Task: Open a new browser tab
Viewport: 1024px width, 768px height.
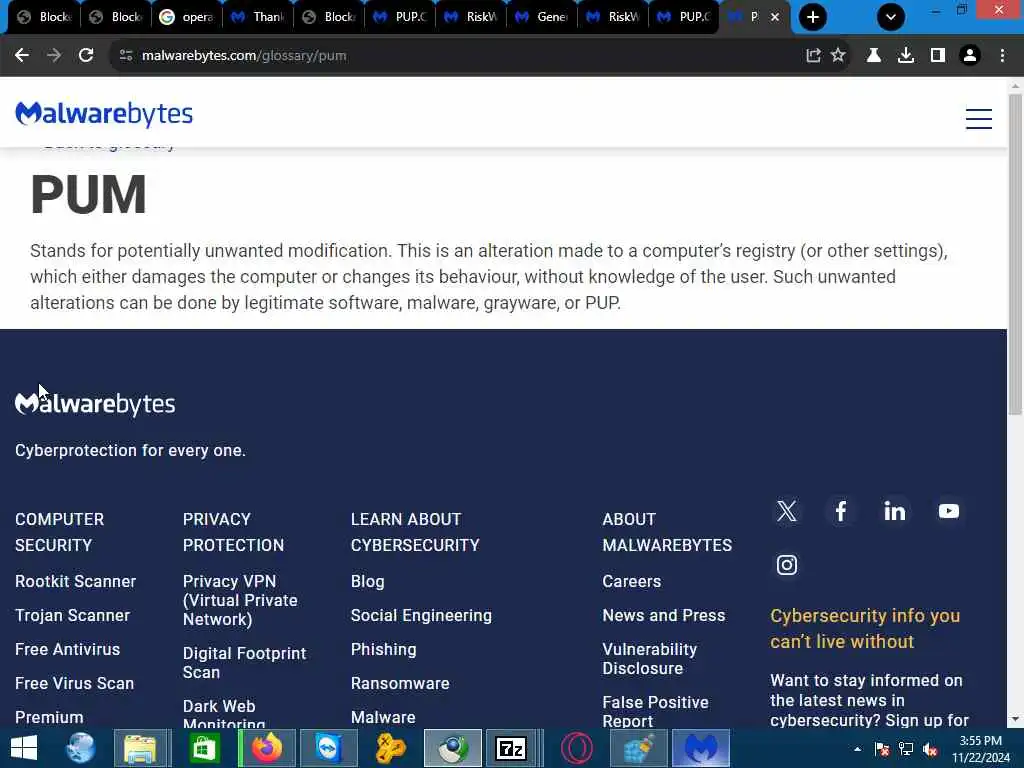Action: tap(812, 17)
